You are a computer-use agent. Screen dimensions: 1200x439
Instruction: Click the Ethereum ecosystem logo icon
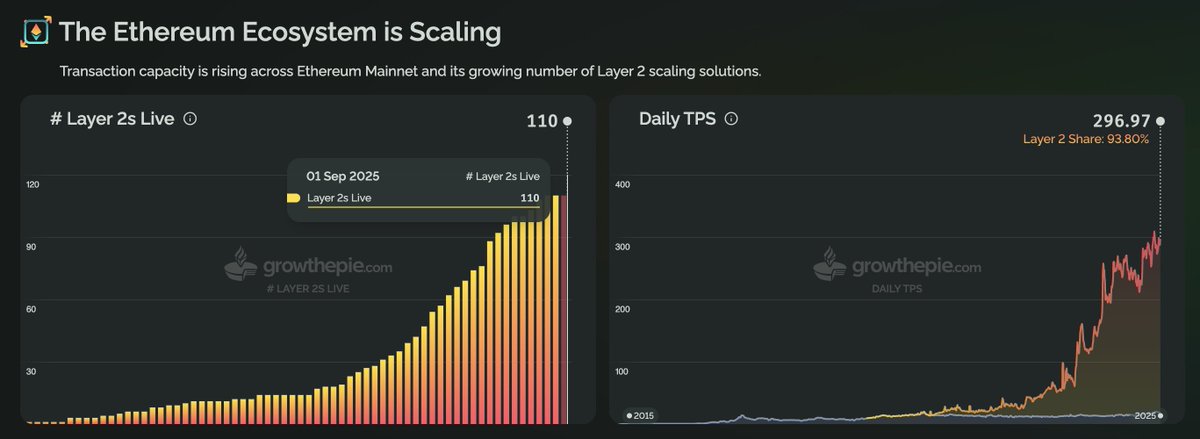click(x=36, y=32)
